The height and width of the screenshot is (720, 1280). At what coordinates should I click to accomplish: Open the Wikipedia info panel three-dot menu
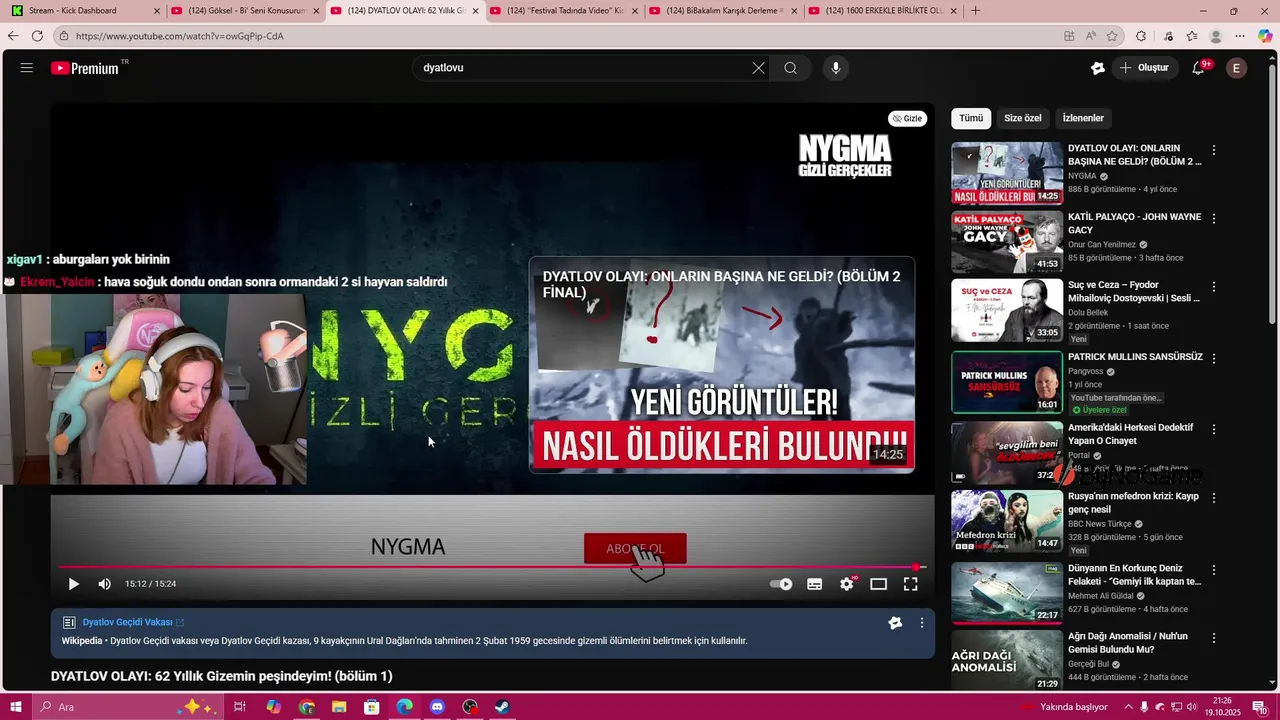pos(922,623)
